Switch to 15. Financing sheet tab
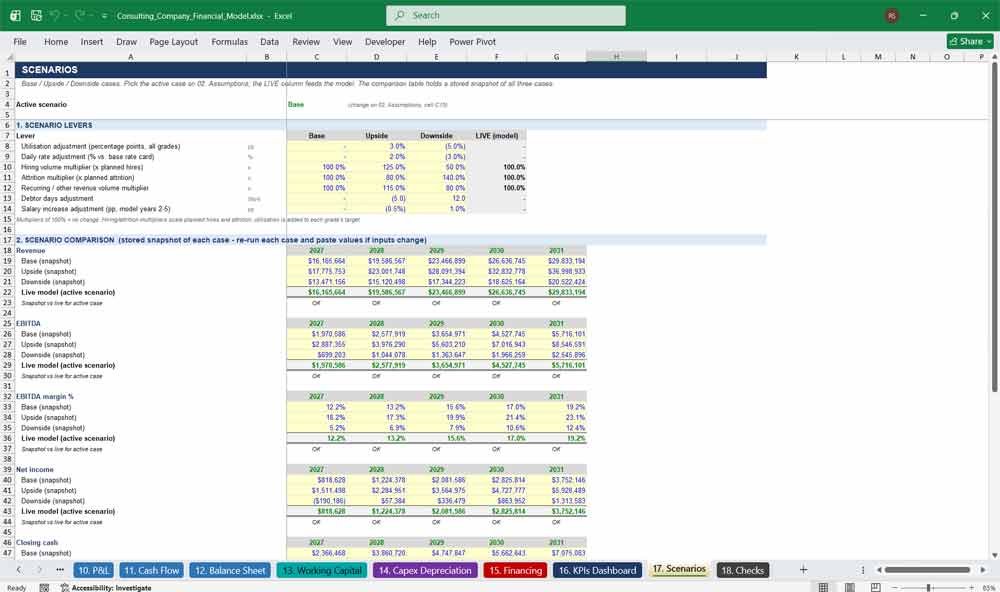The image size is (1000, 592). 515,570
